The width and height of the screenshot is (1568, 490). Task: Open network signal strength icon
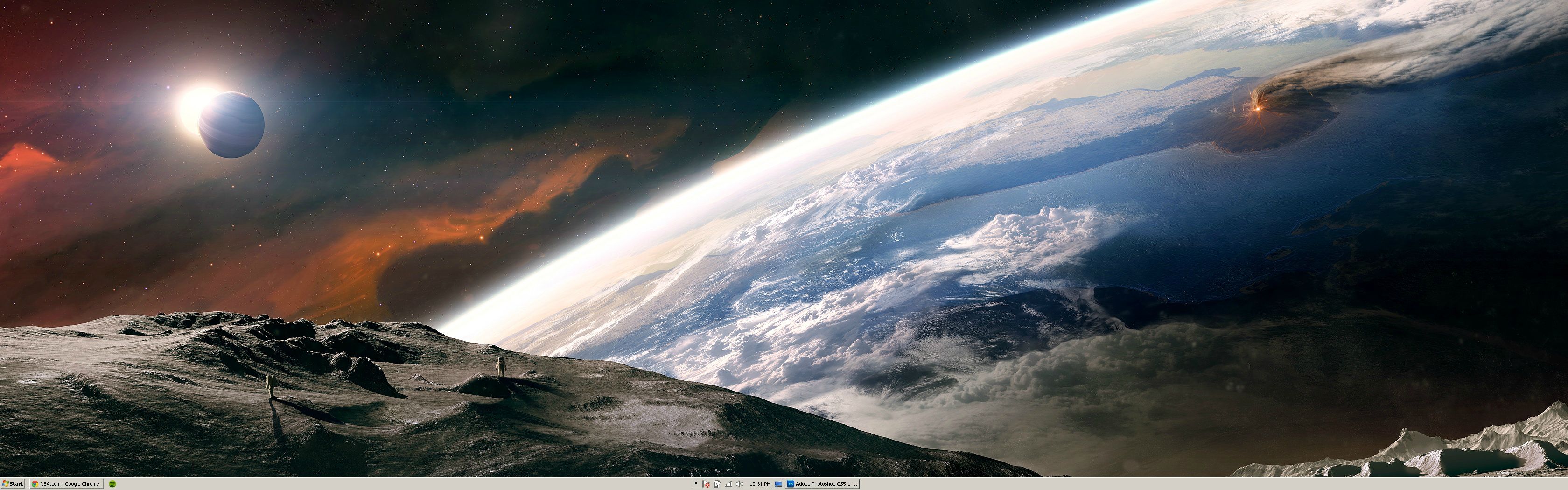(x=728, y=484)
